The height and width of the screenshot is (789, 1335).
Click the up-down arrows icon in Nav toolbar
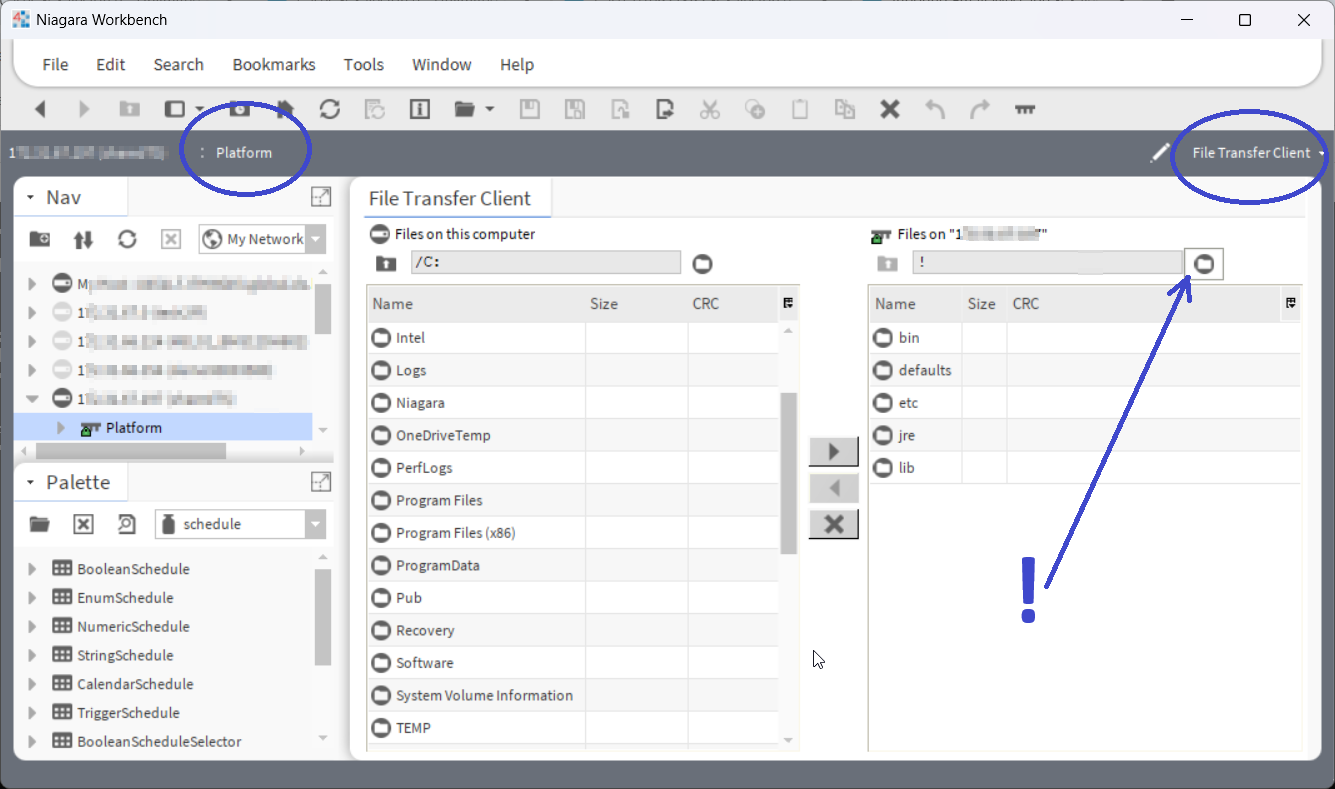tap(83, 239)
